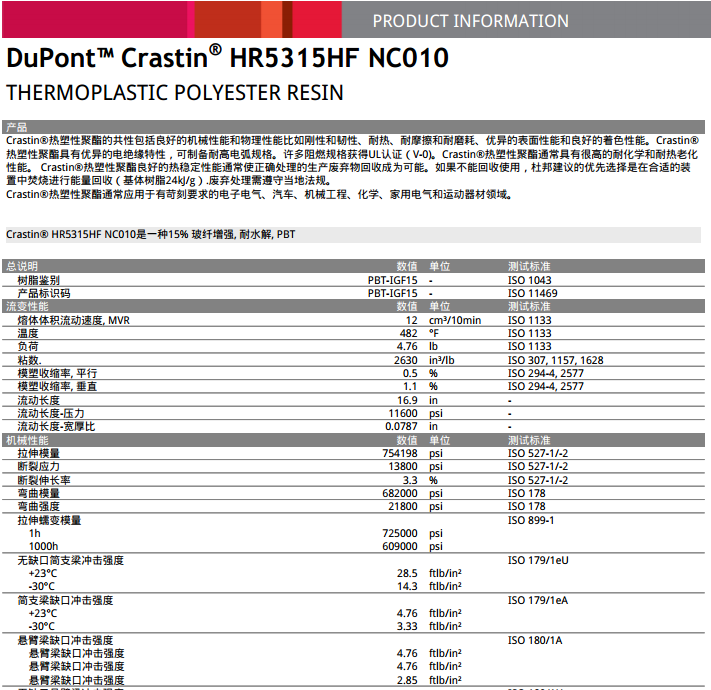Image resolution: width=711 pixels, height=690 pixels.
Task: Click the 断裂伸长率 value 3.3
Action: tap(410, 480)
